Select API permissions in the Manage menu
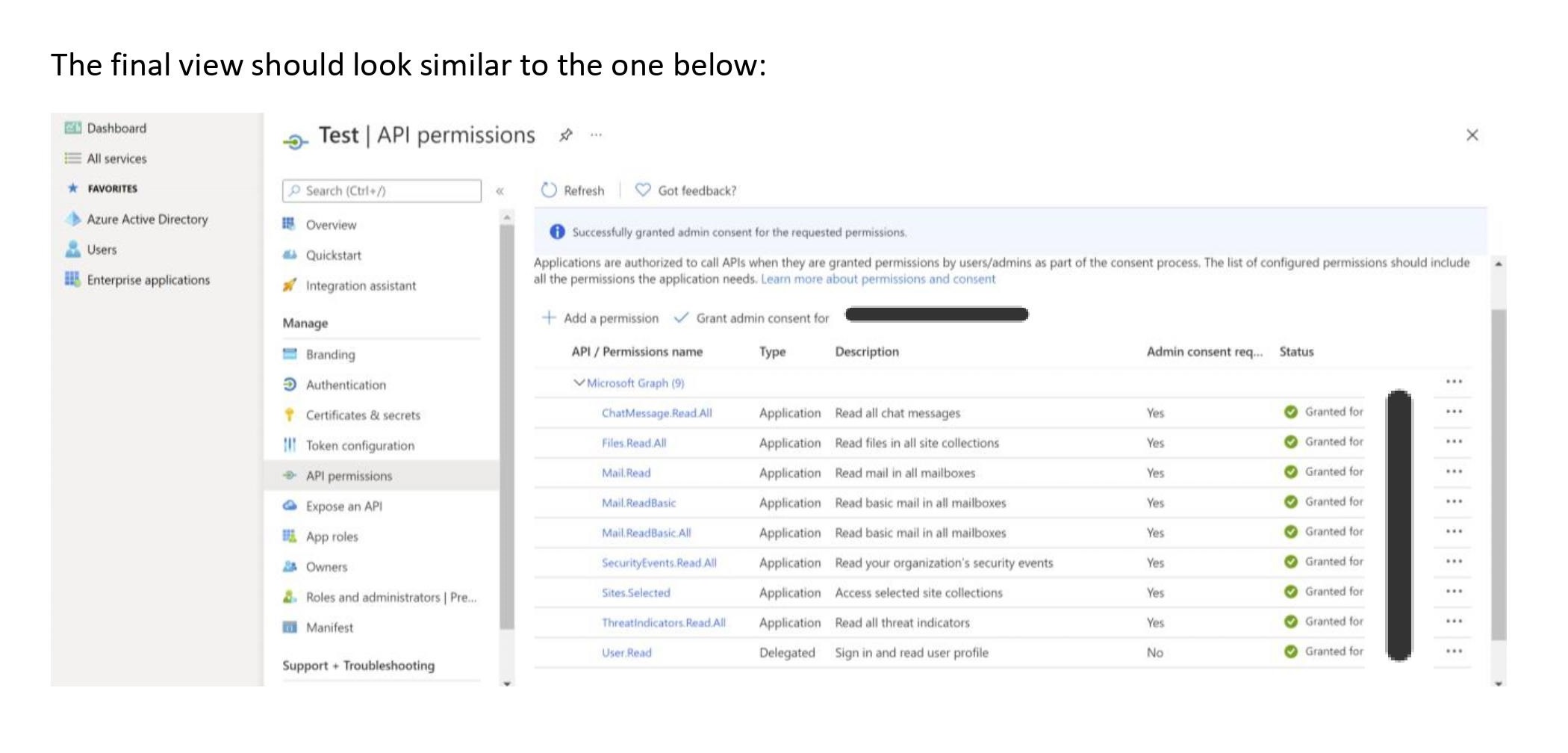The width and height of the screenshot is (1568, 753). [349, 476]
